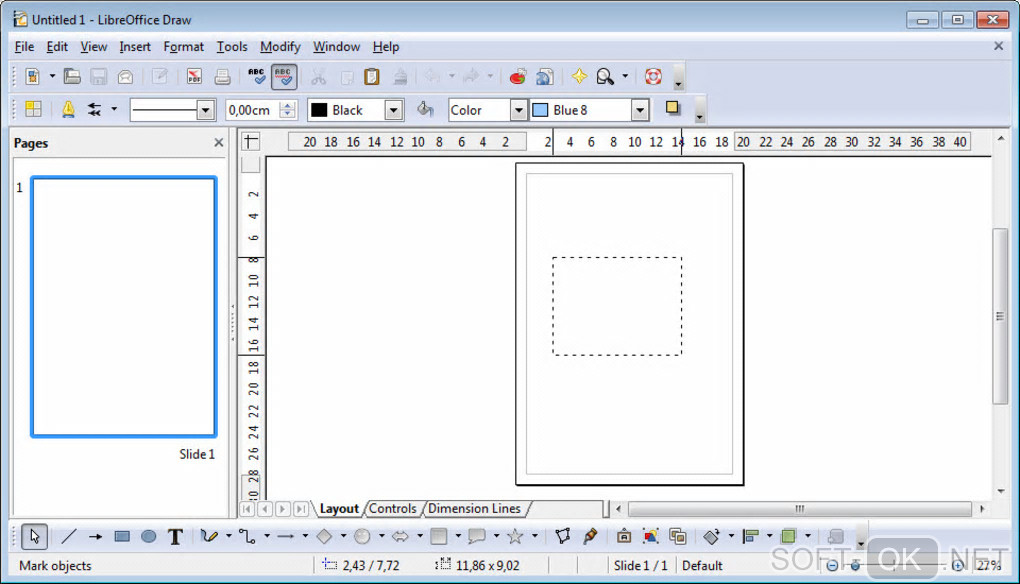Screen dimensions: 1020x584
Task: Open the Format menu
Action: point(183,47)
